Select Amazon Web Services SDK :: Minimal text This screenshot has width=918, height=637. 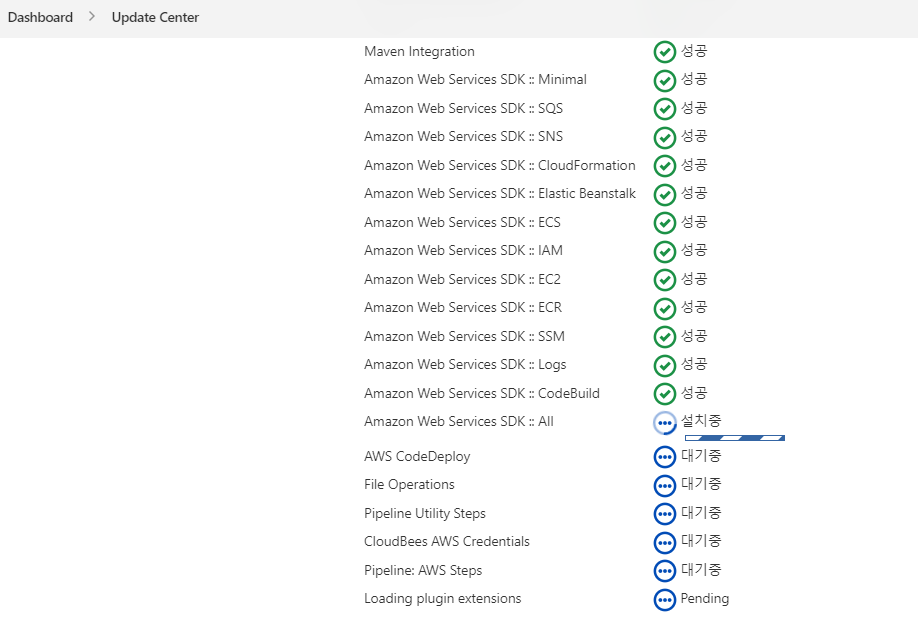coord(475,80)
